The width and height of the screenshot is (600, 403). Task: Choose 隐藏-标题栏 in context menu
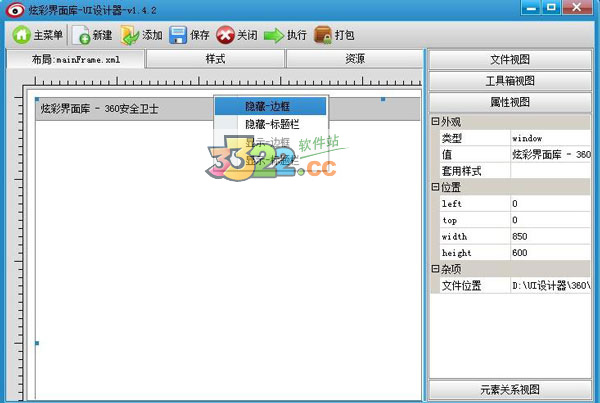pos(270,124)
